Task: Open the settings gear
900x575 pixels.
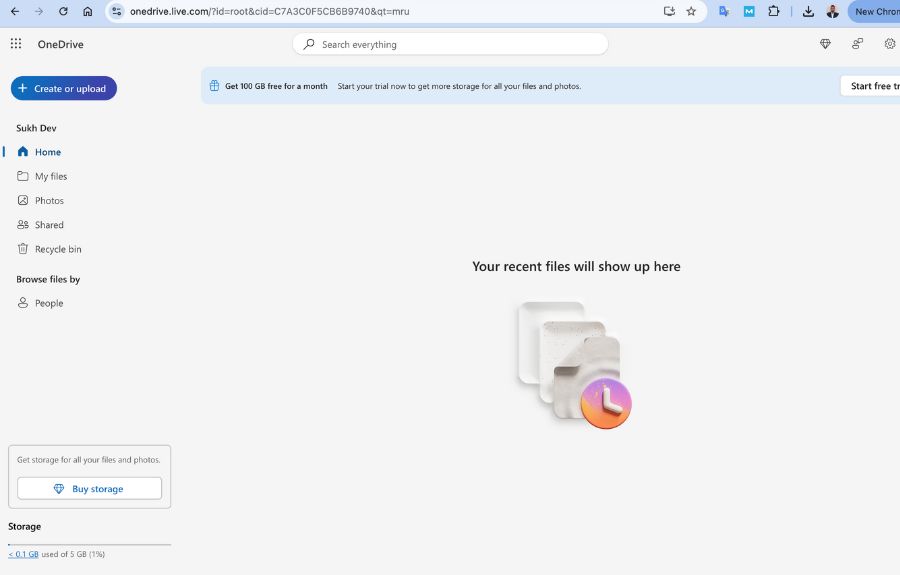Action: coord(890,44)
